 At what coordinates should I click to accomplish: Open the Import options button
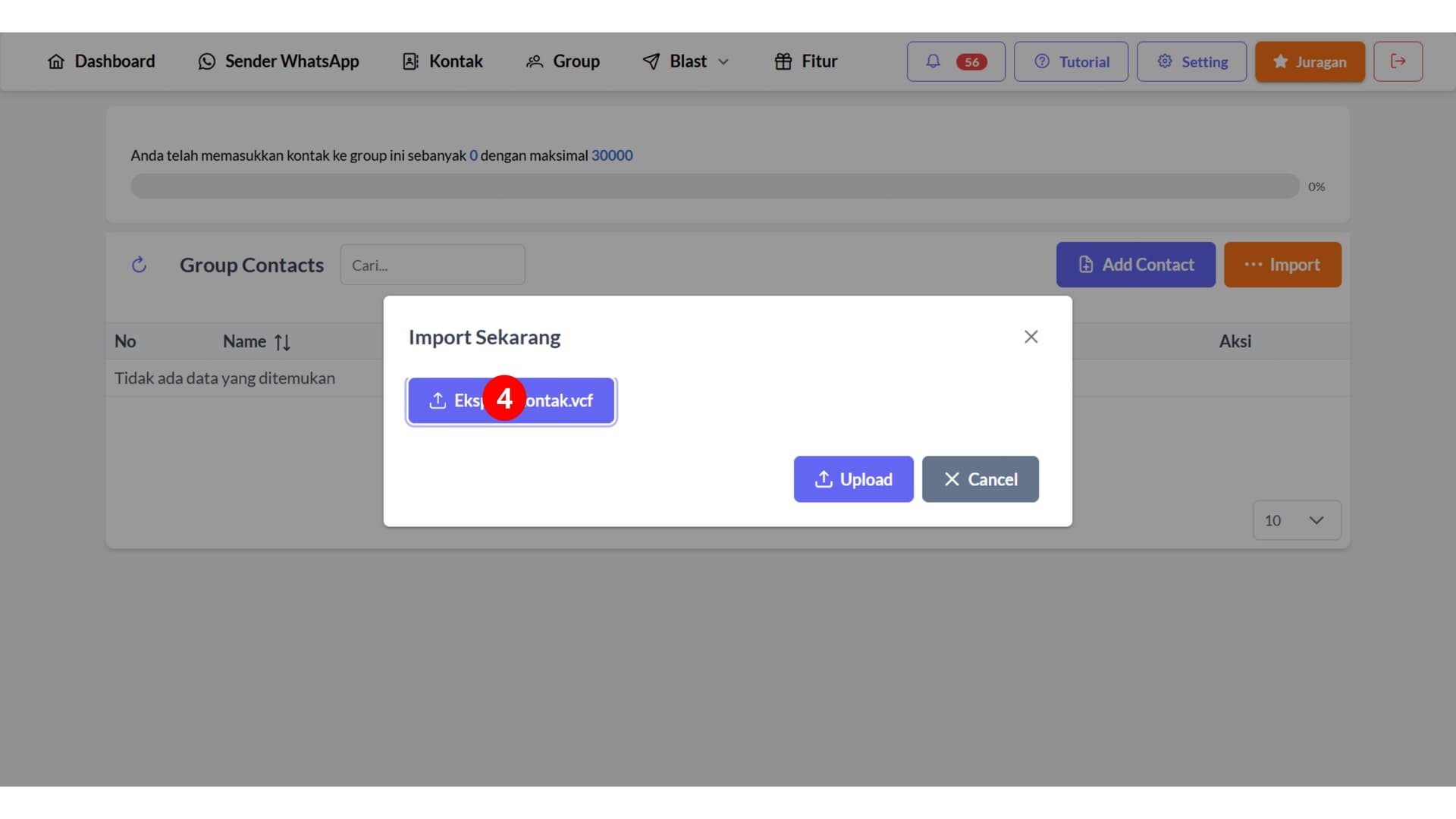tap(1282, 265)
